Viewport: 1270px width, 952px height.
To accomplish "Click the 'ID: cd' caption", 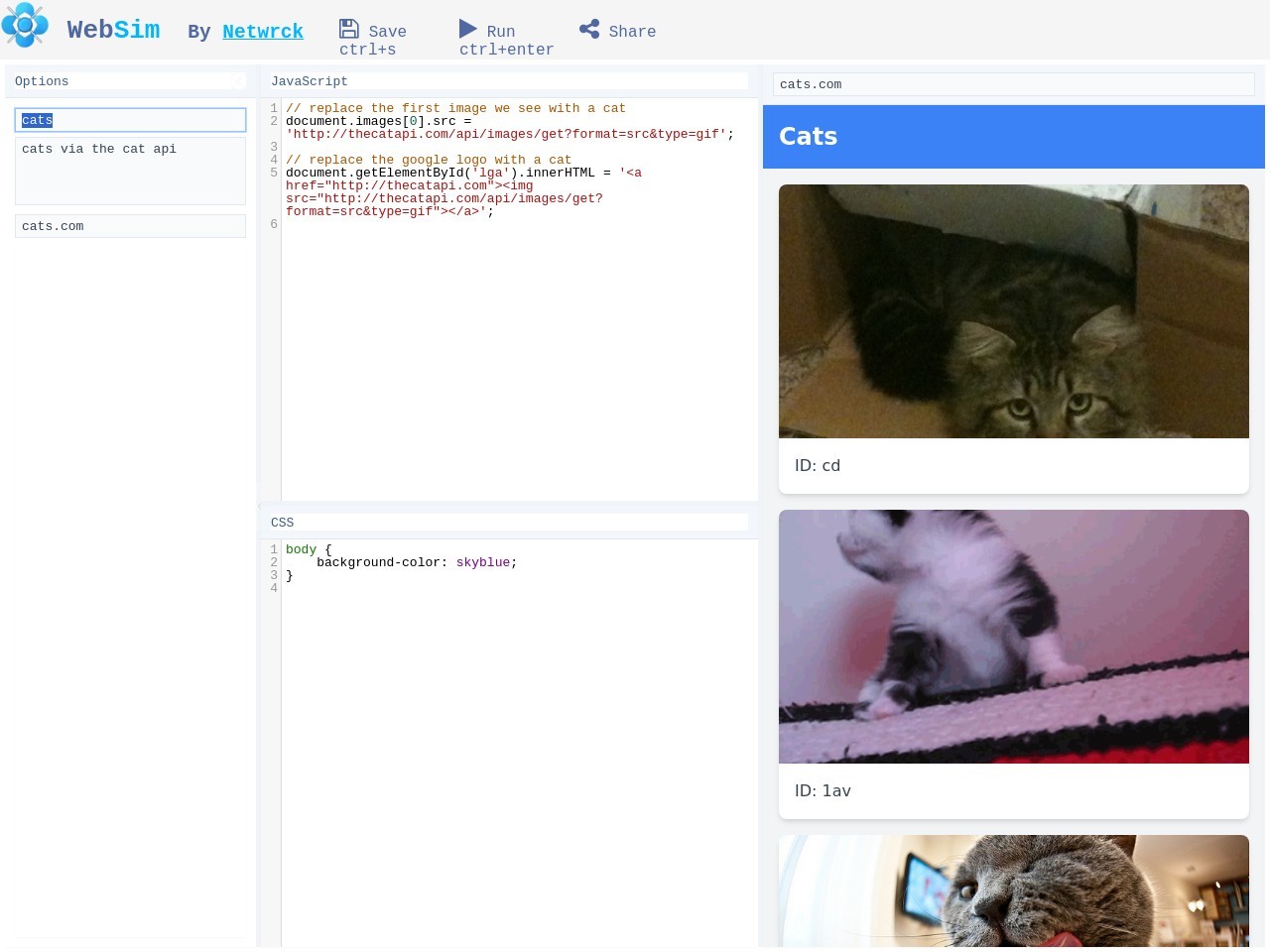I will point(818,465).
